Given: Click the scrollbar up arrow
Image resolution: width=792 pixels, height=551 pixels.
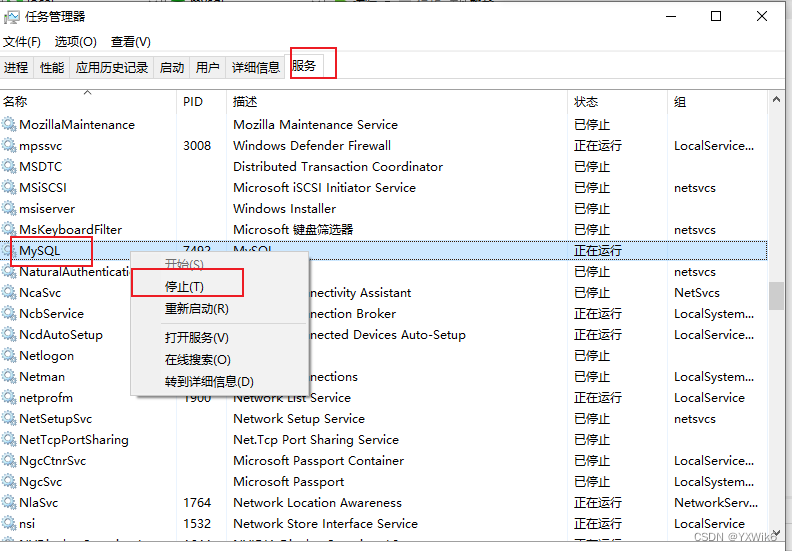Looking at the screenshot, I should pos(776,100).
